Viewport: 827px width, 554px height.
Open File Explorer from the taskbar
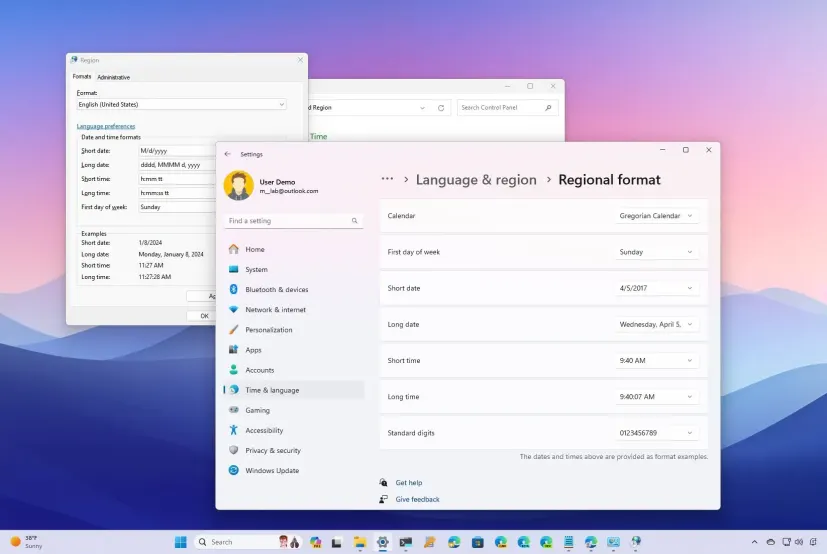(360, 542)
